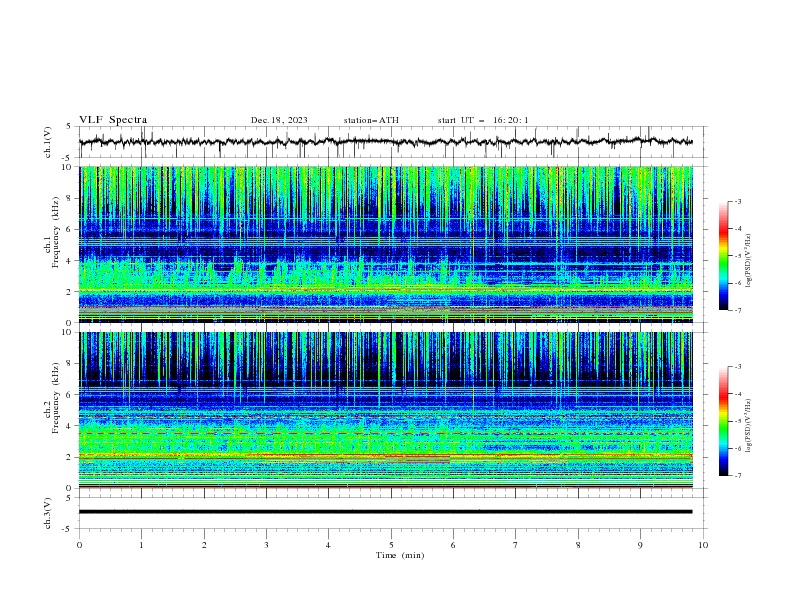The height and width of the screenshot is (612, 792).
Task: Click the time axis tick label "2"
Action: point(204,545)
